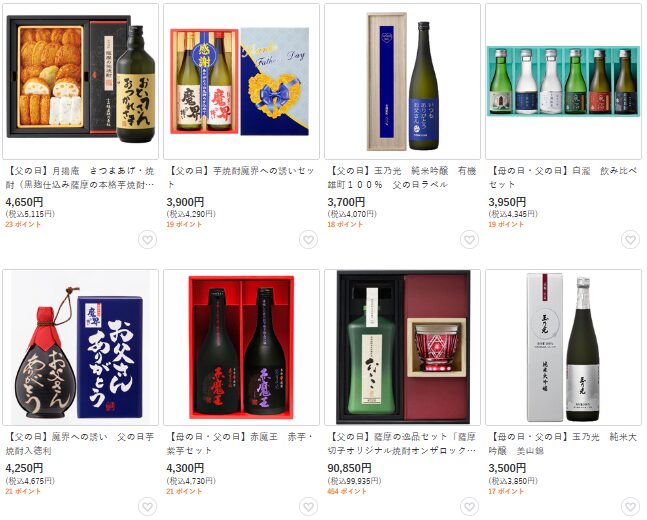Open six-bottle 白瀧 tasting set image
This screenshot has height=520, width=647.
pos(563,81)
